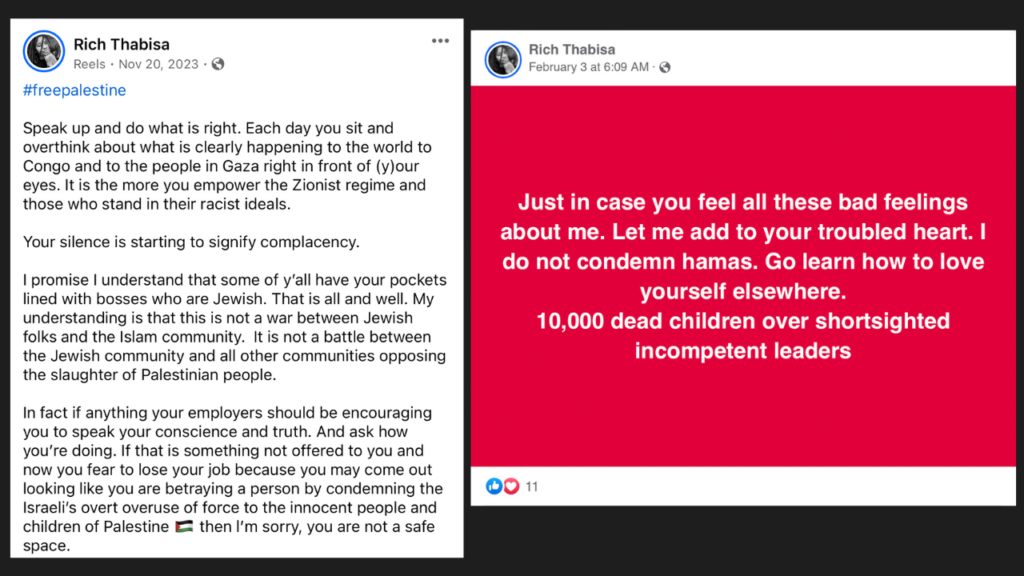
Task: Click the red quote image to enlarge it
Action: (x=743, y=276)
